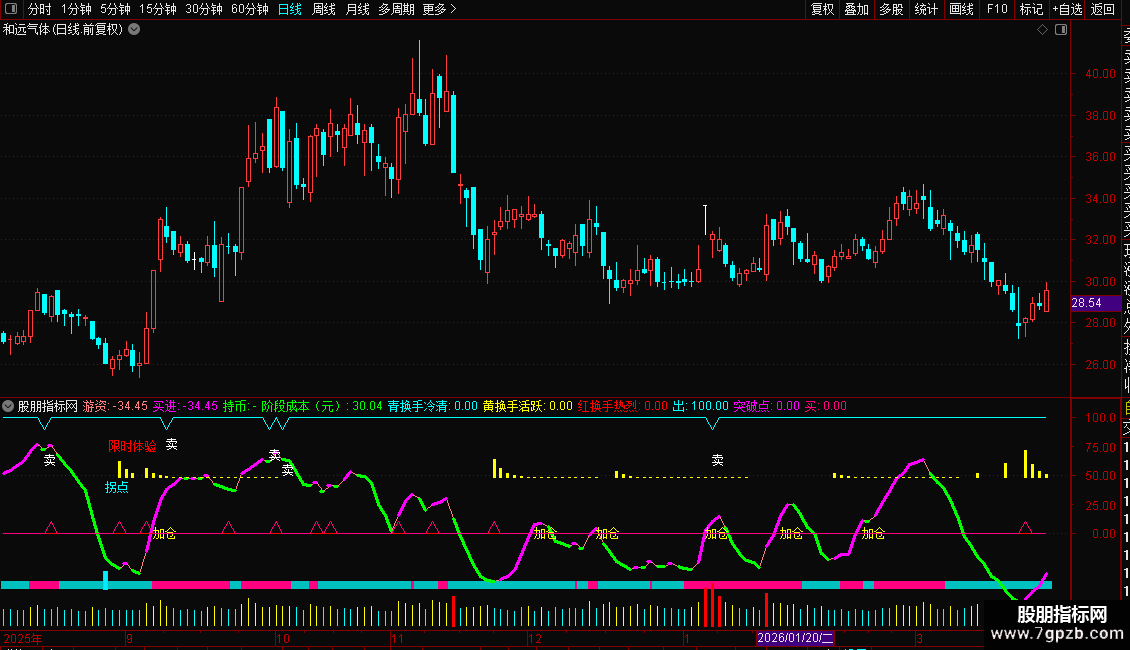Click the 红换手热烈: 0.00 readout
This screenshot has width=1130, height=650.
pos(623,406)
